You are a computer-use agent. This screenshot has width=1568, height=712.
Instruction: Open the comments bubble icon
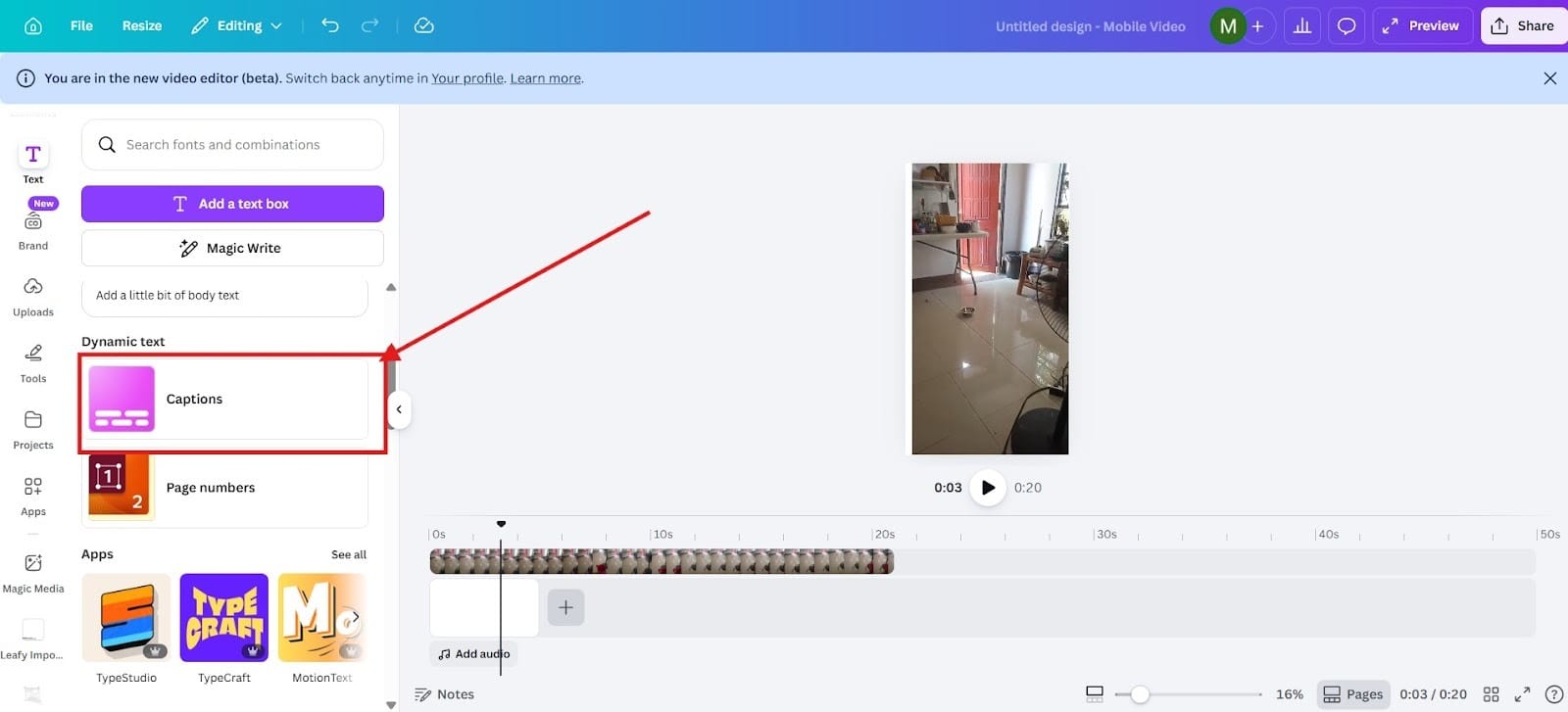[x=1347, y=26]
